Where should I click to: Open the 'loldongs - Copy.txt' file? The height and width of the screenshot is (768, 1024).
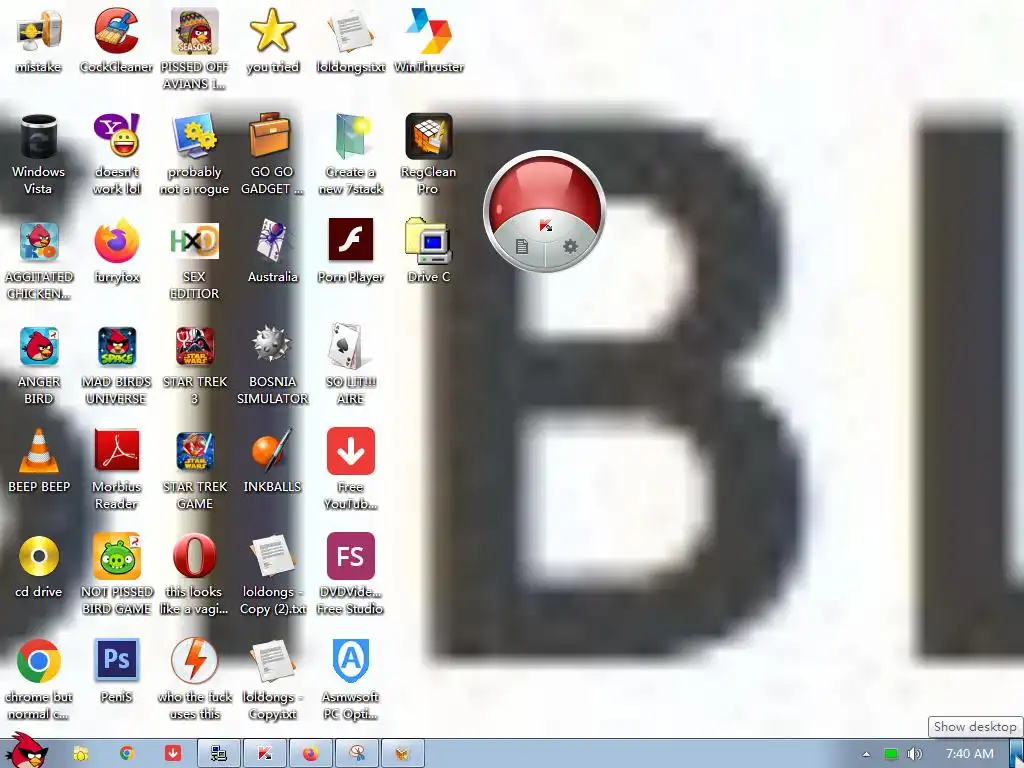272,661
